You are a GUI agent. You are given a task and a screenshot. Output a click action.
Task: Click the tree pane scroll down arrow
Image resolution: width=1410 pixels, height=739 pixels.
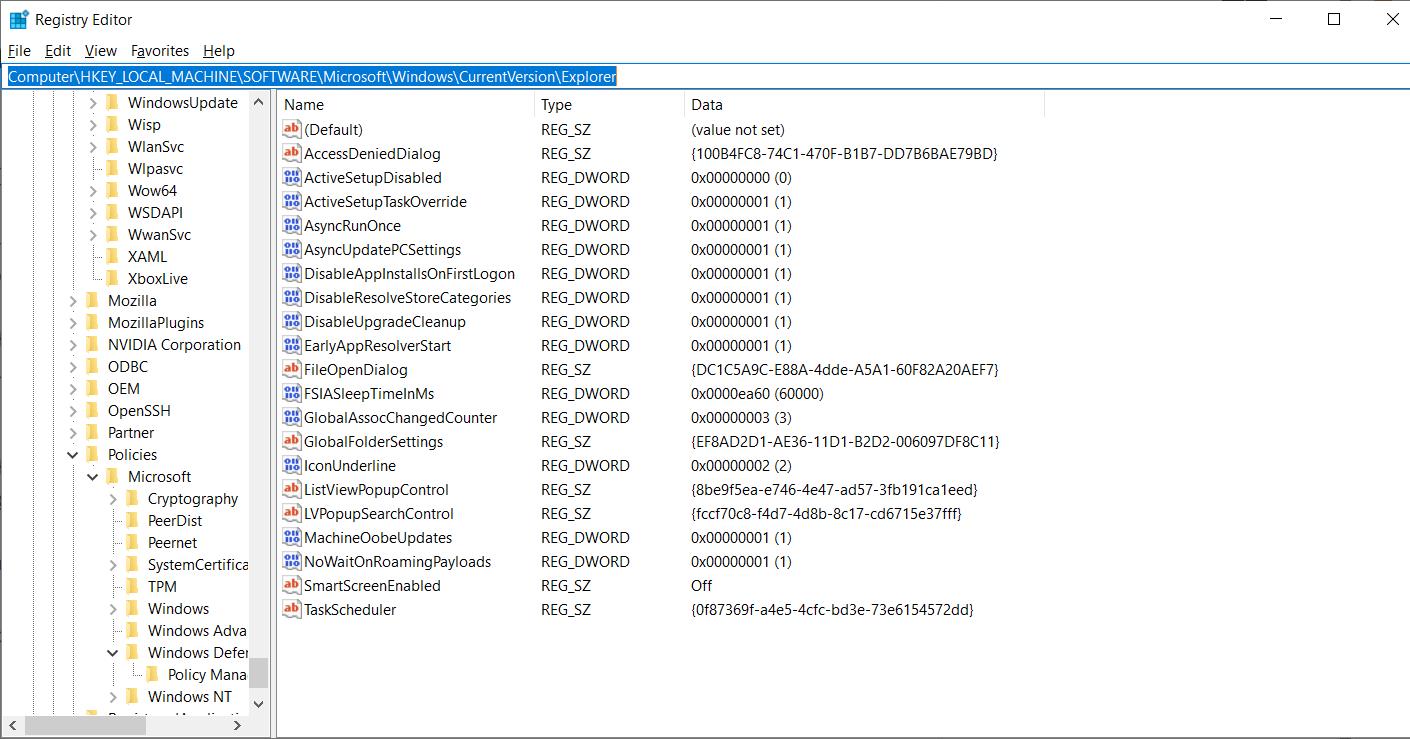point(259,704)
